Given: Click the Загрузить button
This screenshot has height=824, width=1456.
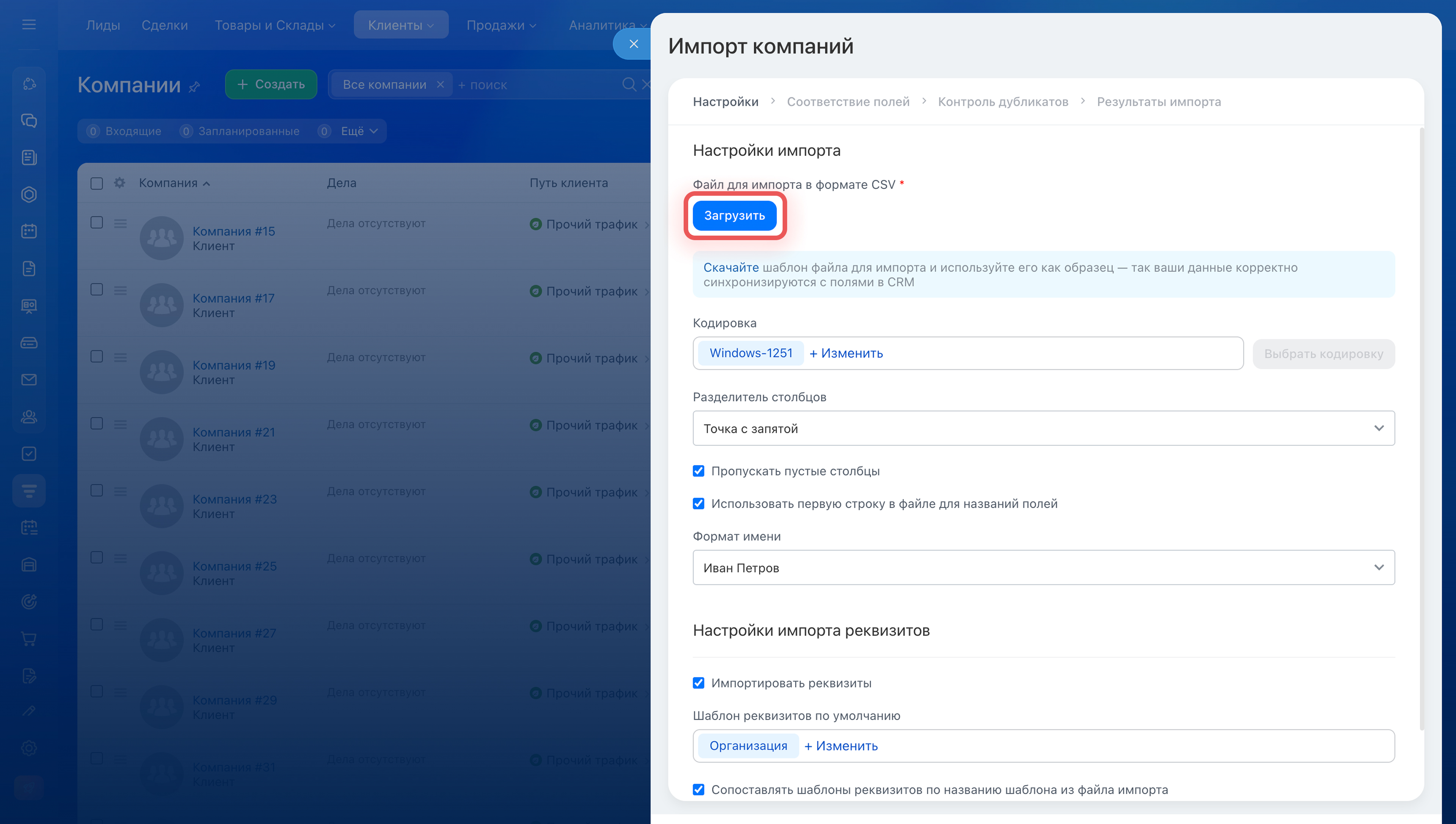Looking at the screenshot, I should [x=734, y=215].
